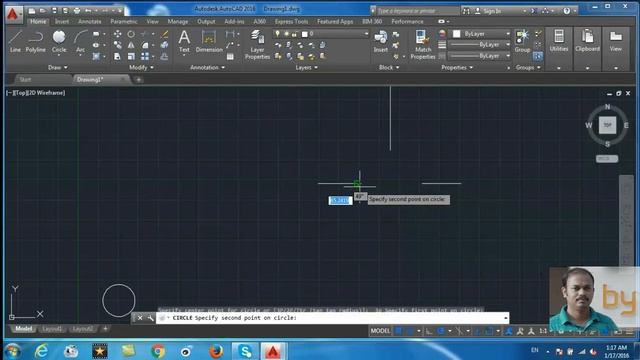Open Layer Properties manager
This screenshot has width=640, height=360.
click(257, 45)
